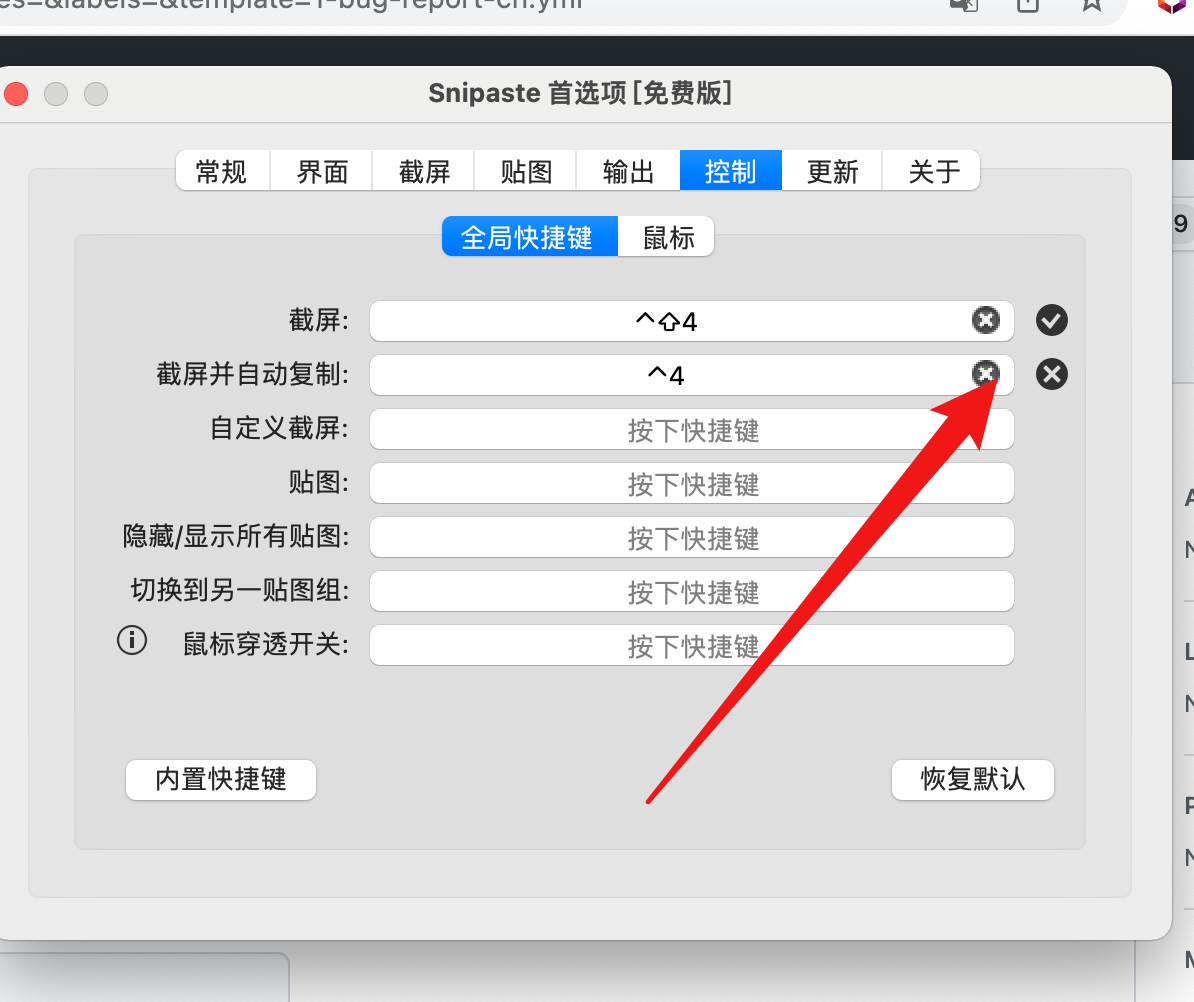Click the red extension icon at top right
1194x1002 pixels.
click(x=1171, y=8)
